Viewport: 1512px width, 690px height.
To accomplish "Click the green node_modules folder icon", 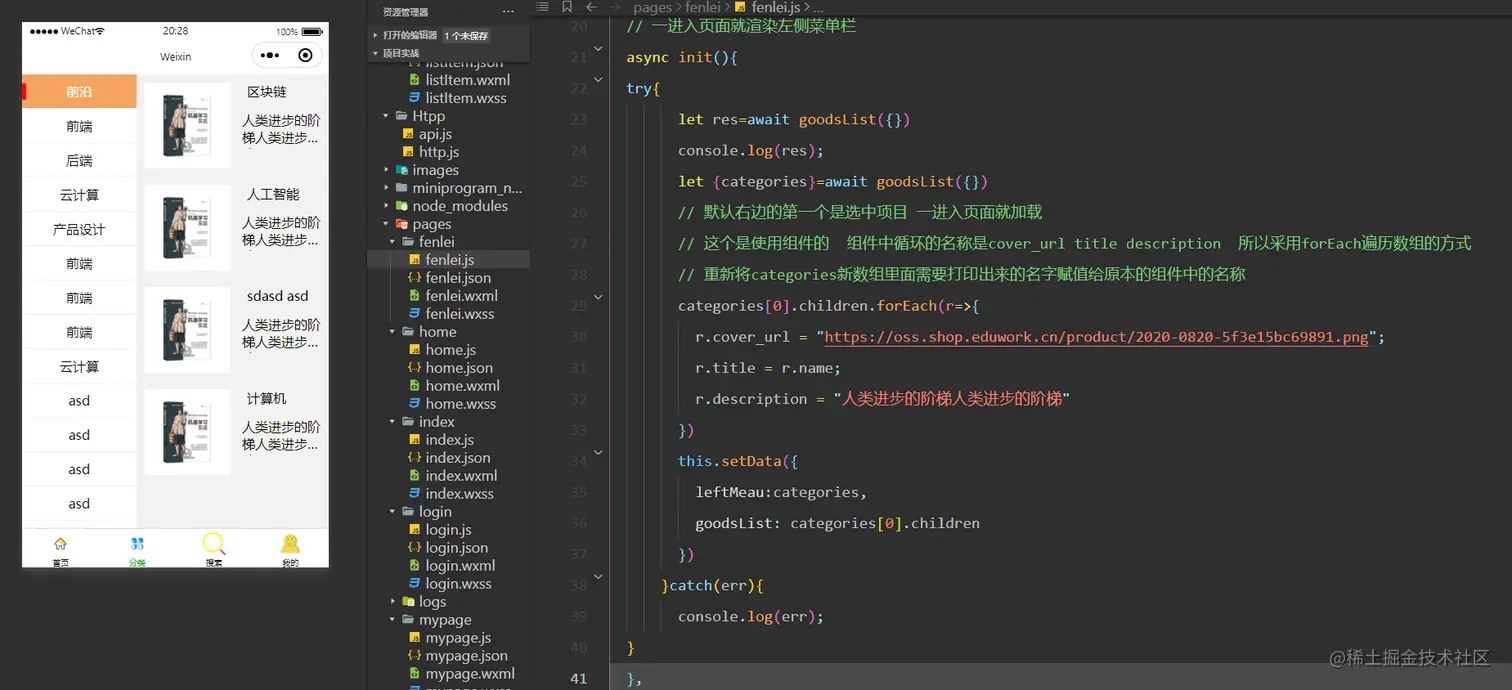I will coord(402,206).
